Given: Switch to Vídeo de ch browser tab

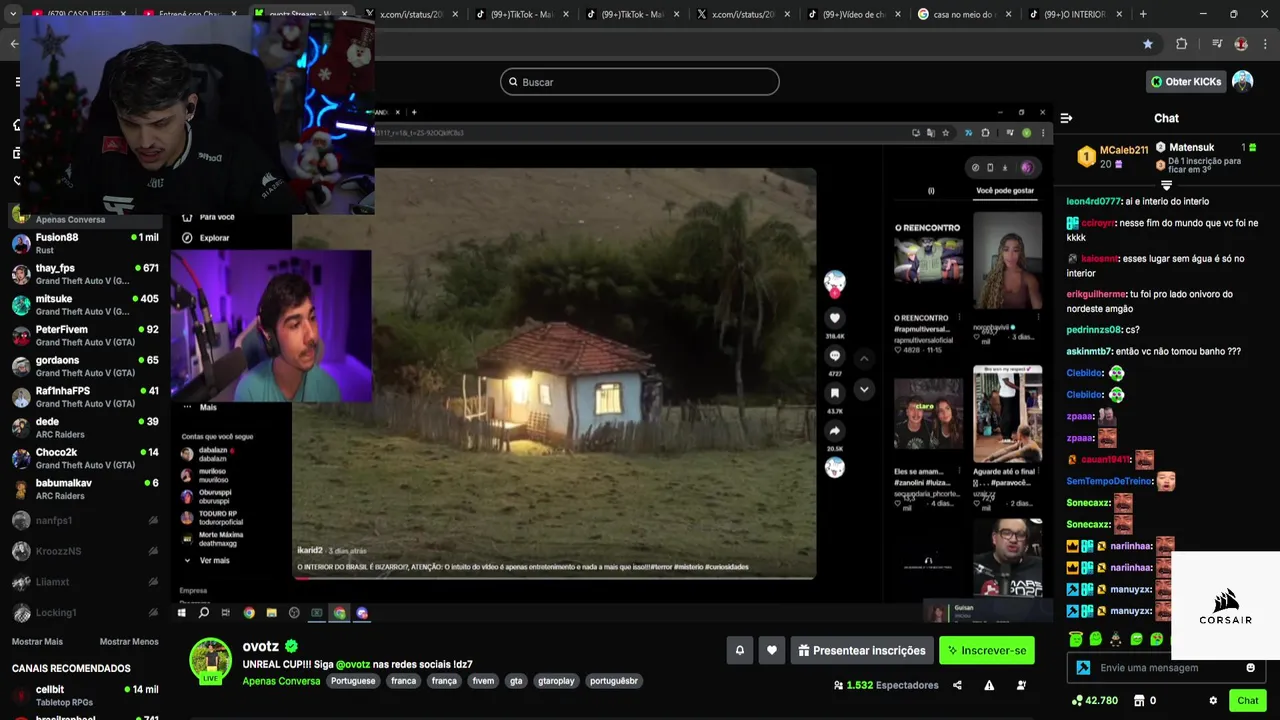Looking at the screenshot, I should click(x=855, y=14).
